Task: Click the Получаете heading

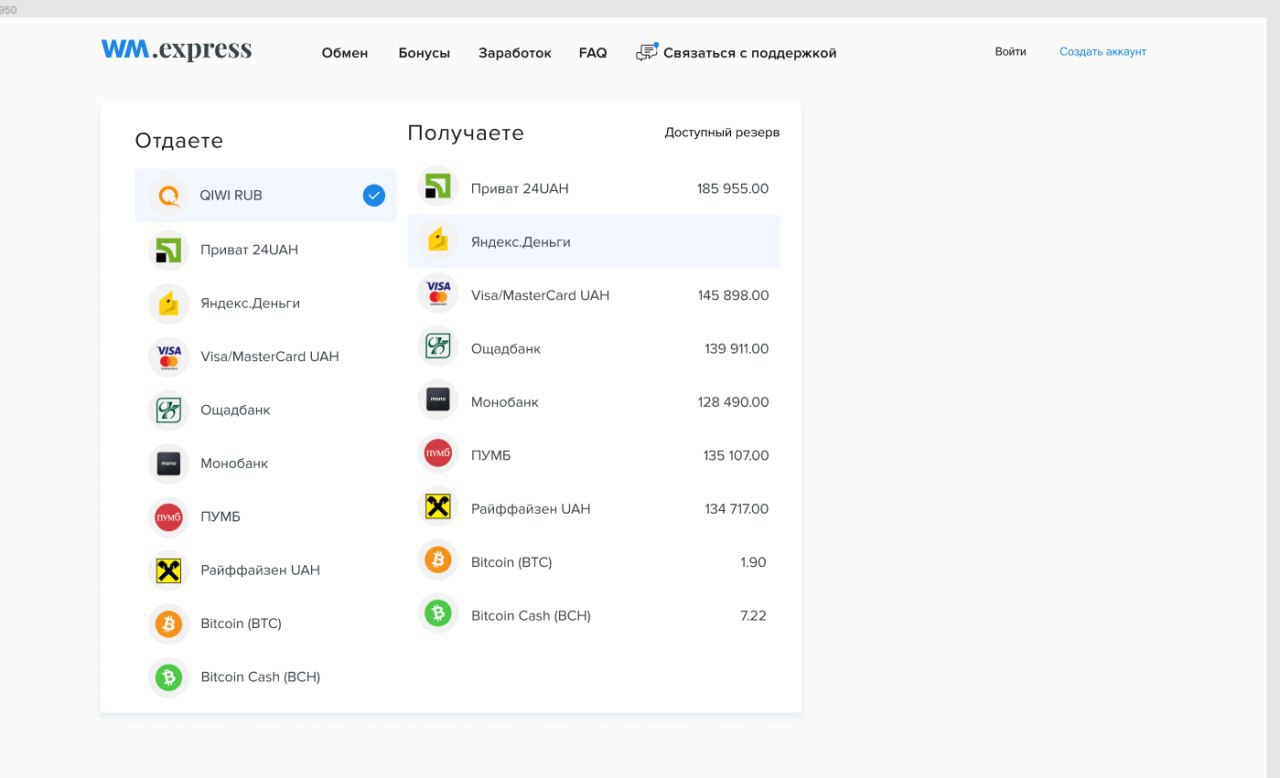Action: click(x=466, y=133)
